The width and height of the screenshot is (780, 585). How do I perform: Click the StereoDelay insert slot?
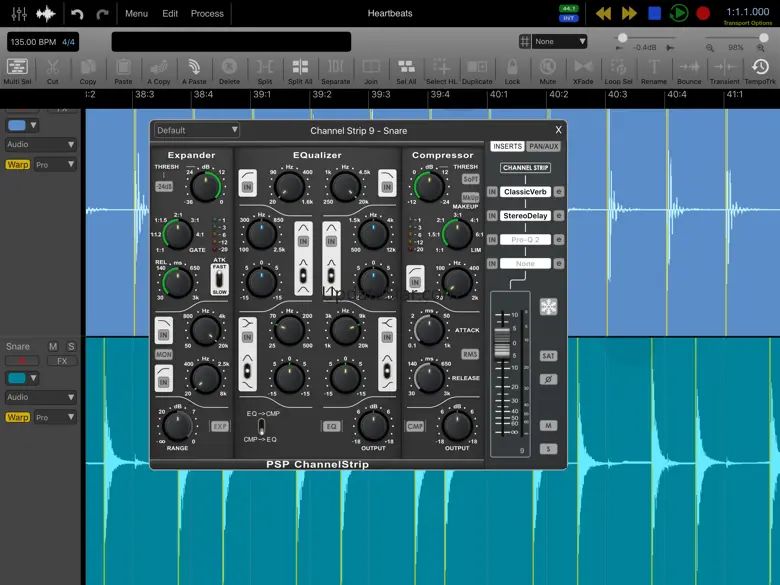[x=525, y=216]
